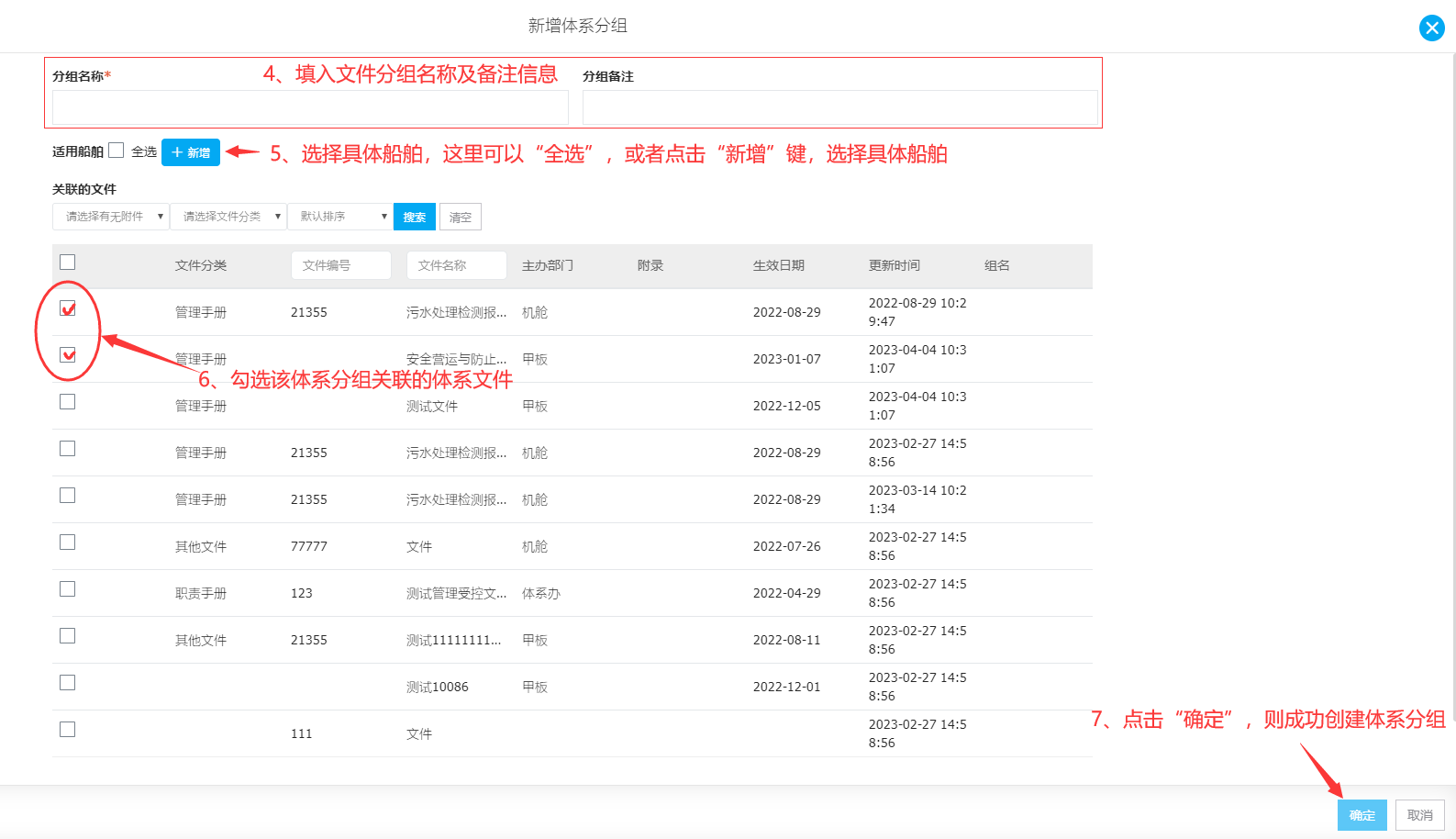Image resolution: width=1456 pixels, height=839 pixels.
Task: Open the 默认排序 dropdown
Action: (340, 217)
